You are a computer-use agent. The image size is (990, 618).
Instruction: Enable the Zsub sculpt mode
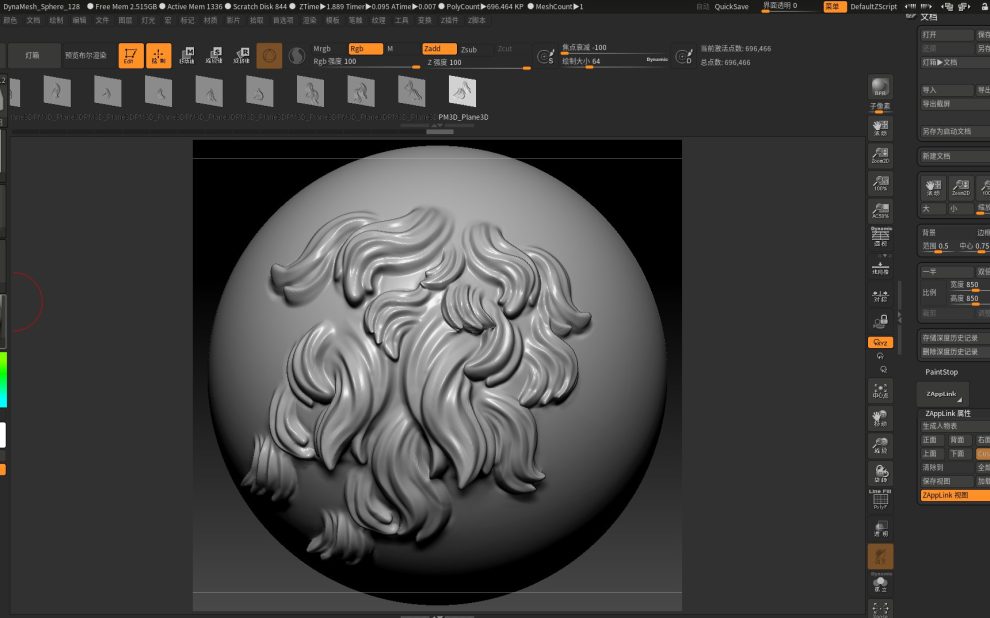tap(469, 48)
